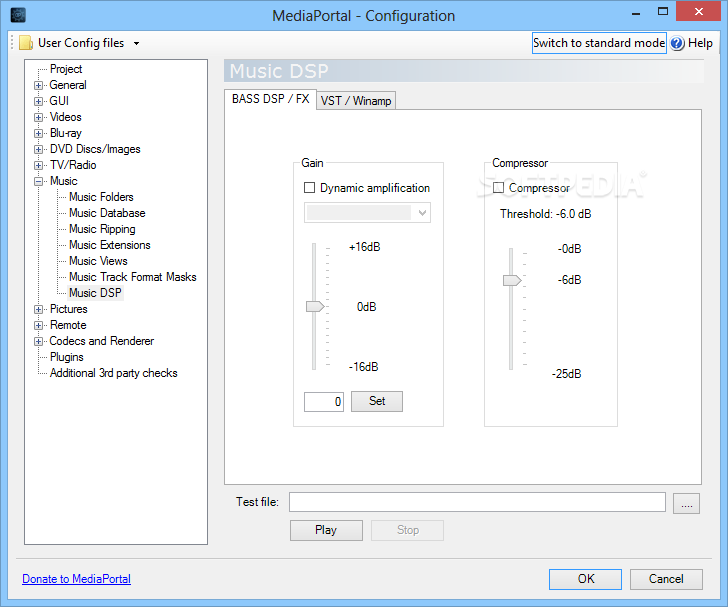Select Music Views in the tree
Image resolution: width=728 pixels, height=607 pixels.
click(98, 261)
